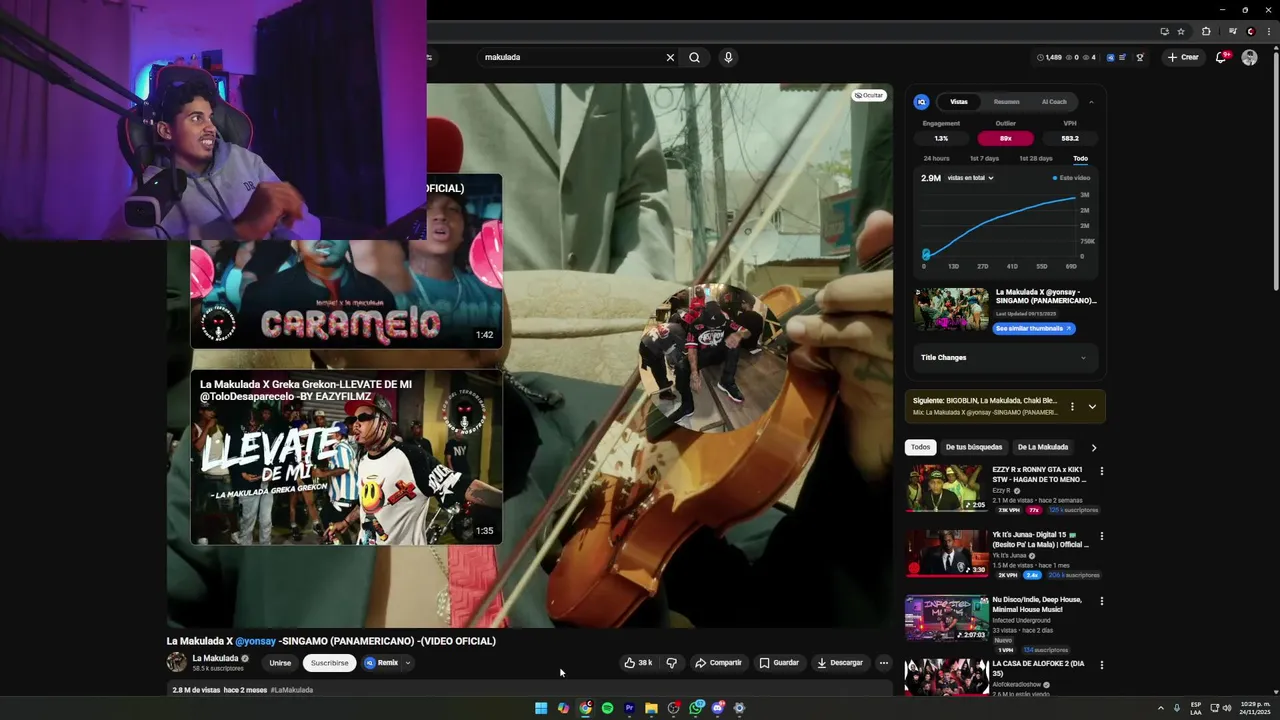Click the VPH 583.2 value
This screenshot has height=720, width=1280.
pos(1070,138)
